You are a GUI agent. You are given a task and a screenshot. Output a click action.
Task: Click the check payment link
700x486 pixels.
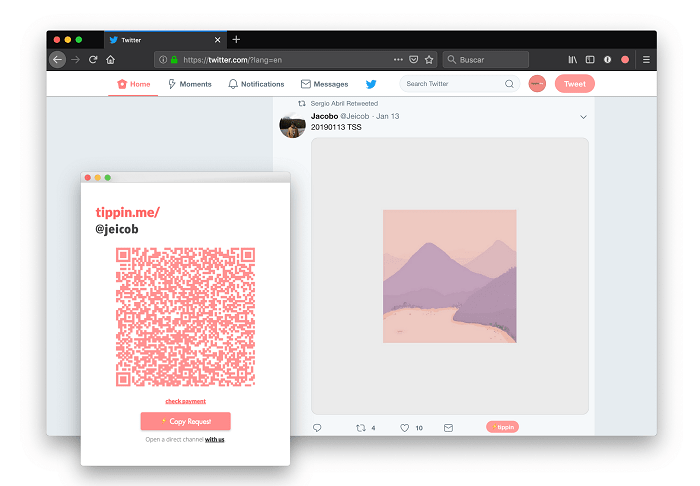[185, 401]
